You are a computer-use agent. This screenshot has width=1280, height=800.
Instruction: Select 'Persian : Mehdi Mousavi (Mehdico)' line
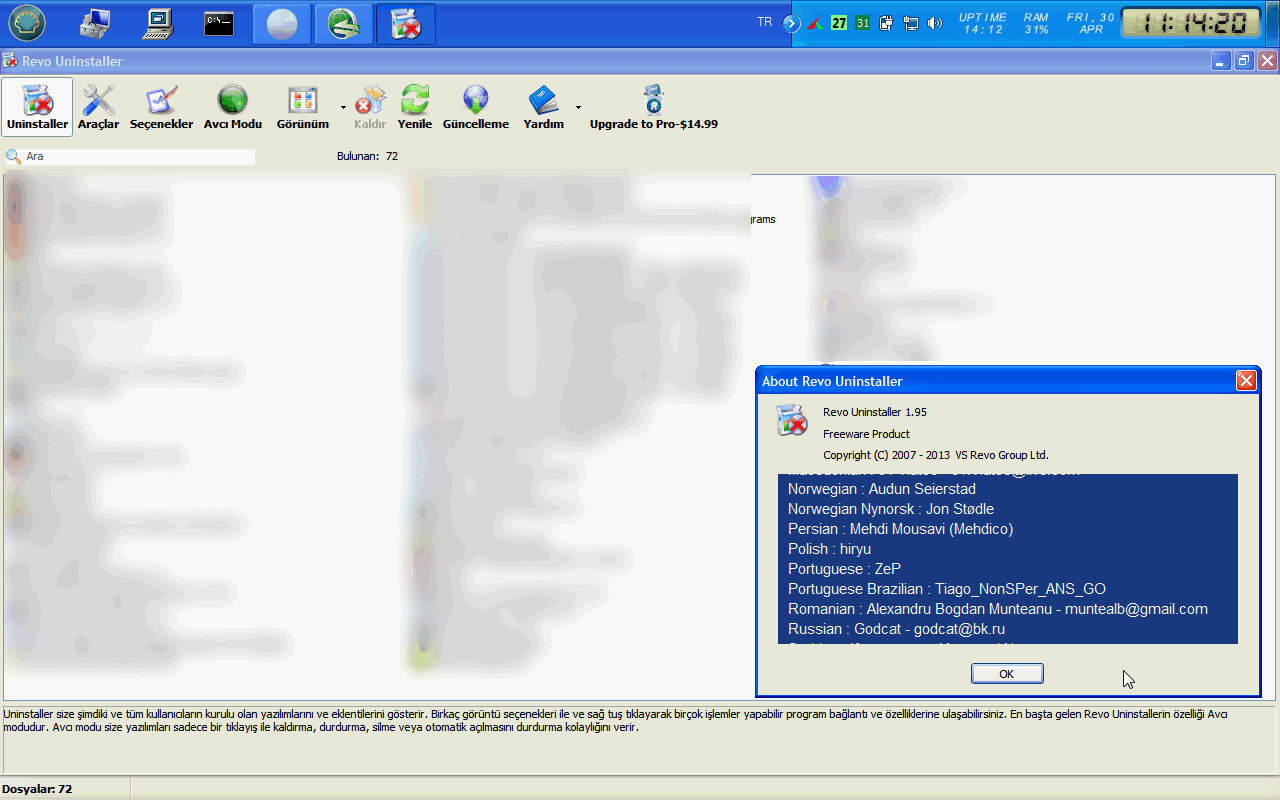(900, 529)
